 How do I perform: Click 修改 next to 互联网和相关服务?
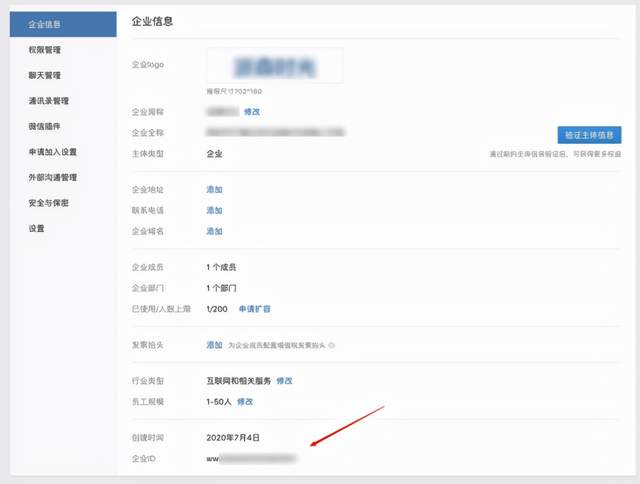click(284, 381)
